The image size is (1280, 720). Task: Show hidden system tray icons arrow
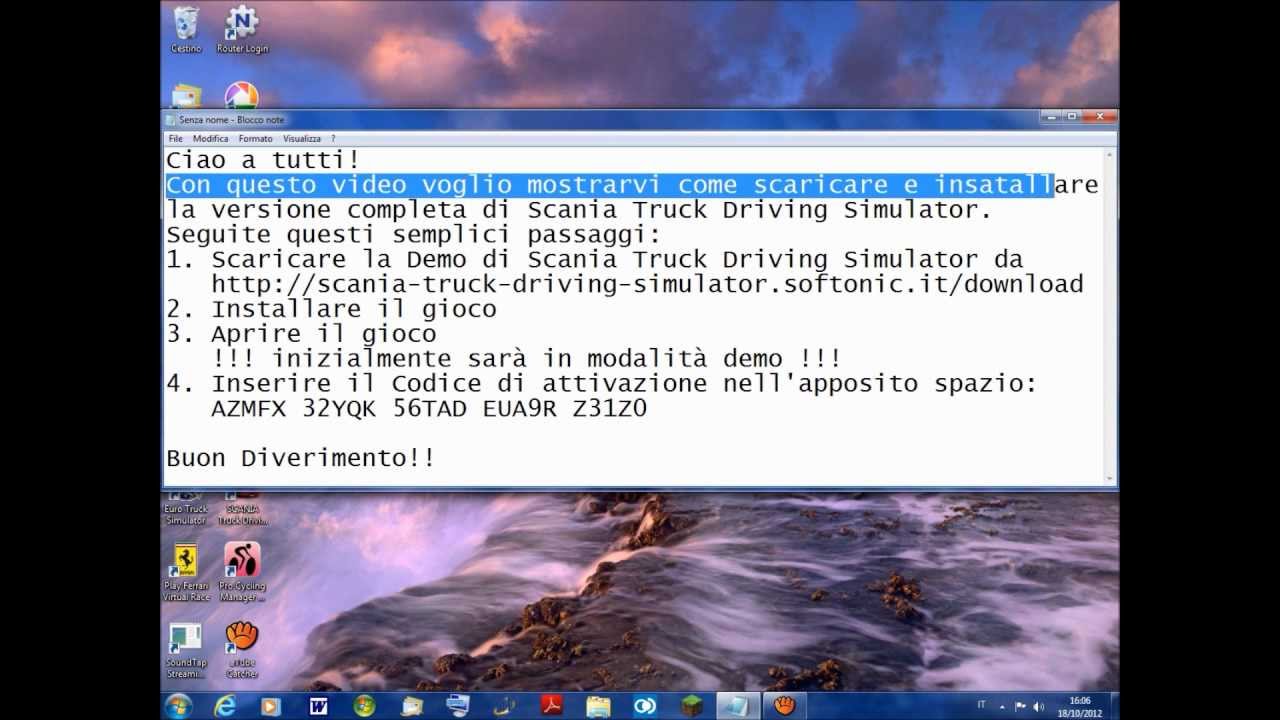click(1002, 706)
